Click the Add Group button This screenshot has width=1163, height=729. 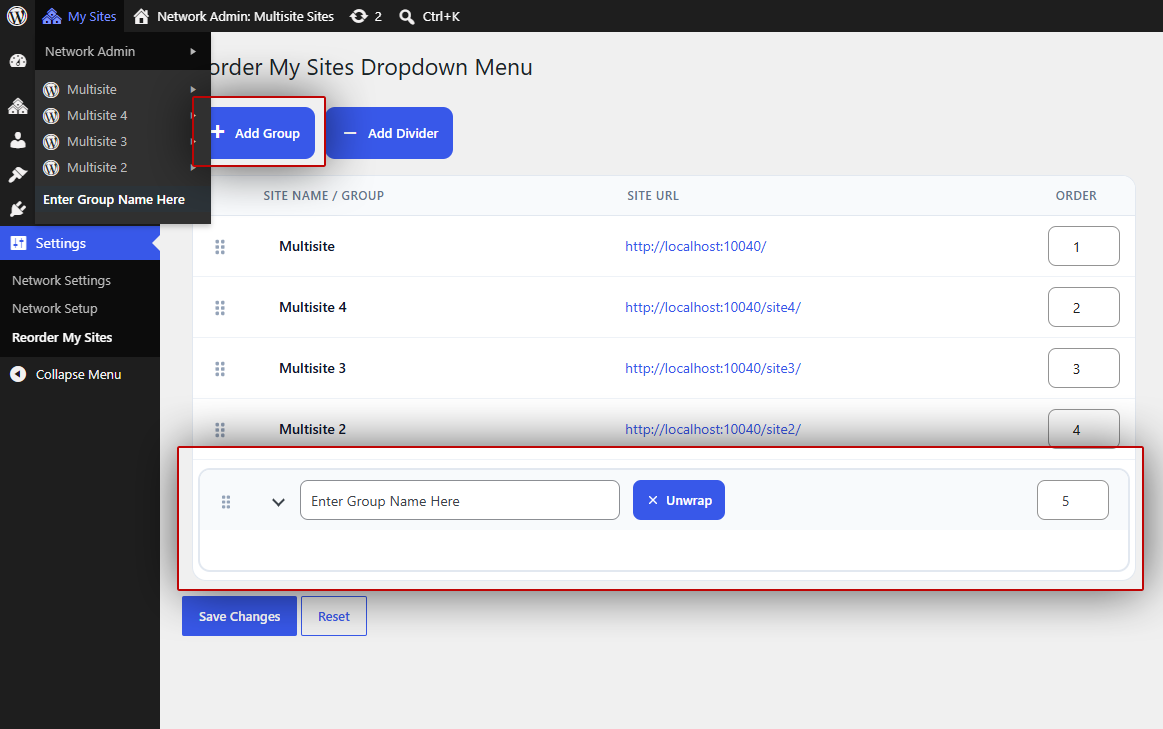tap(263, 133)
